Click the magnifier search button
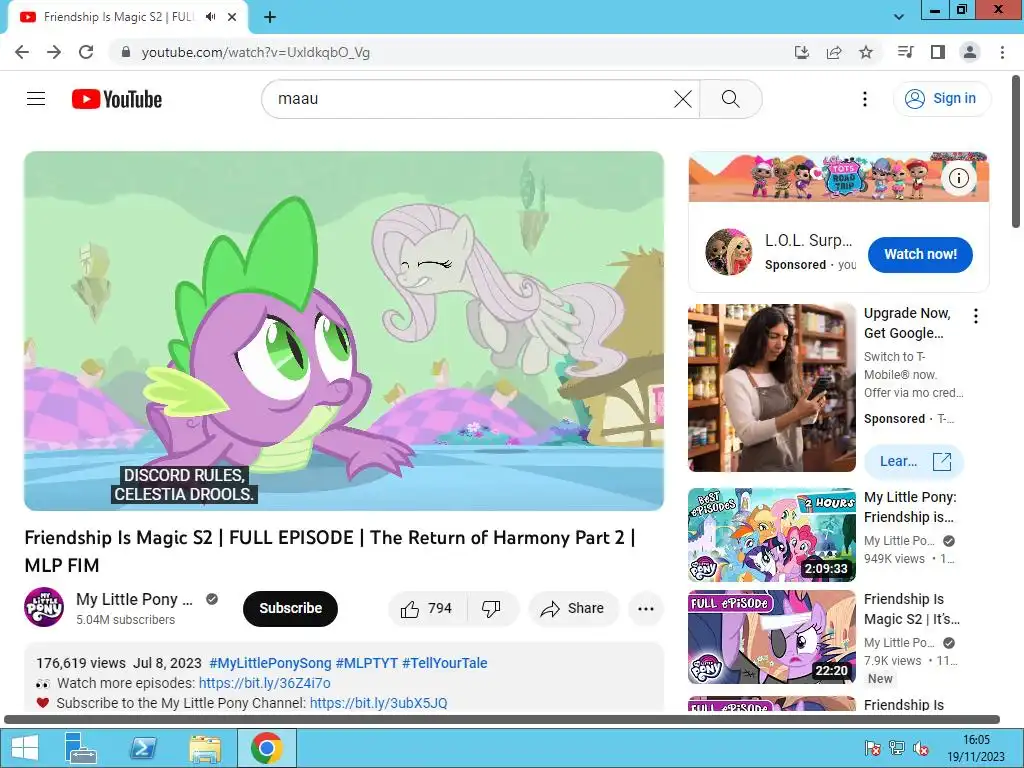The image size is (1024, 768). [x=731, y=99]
